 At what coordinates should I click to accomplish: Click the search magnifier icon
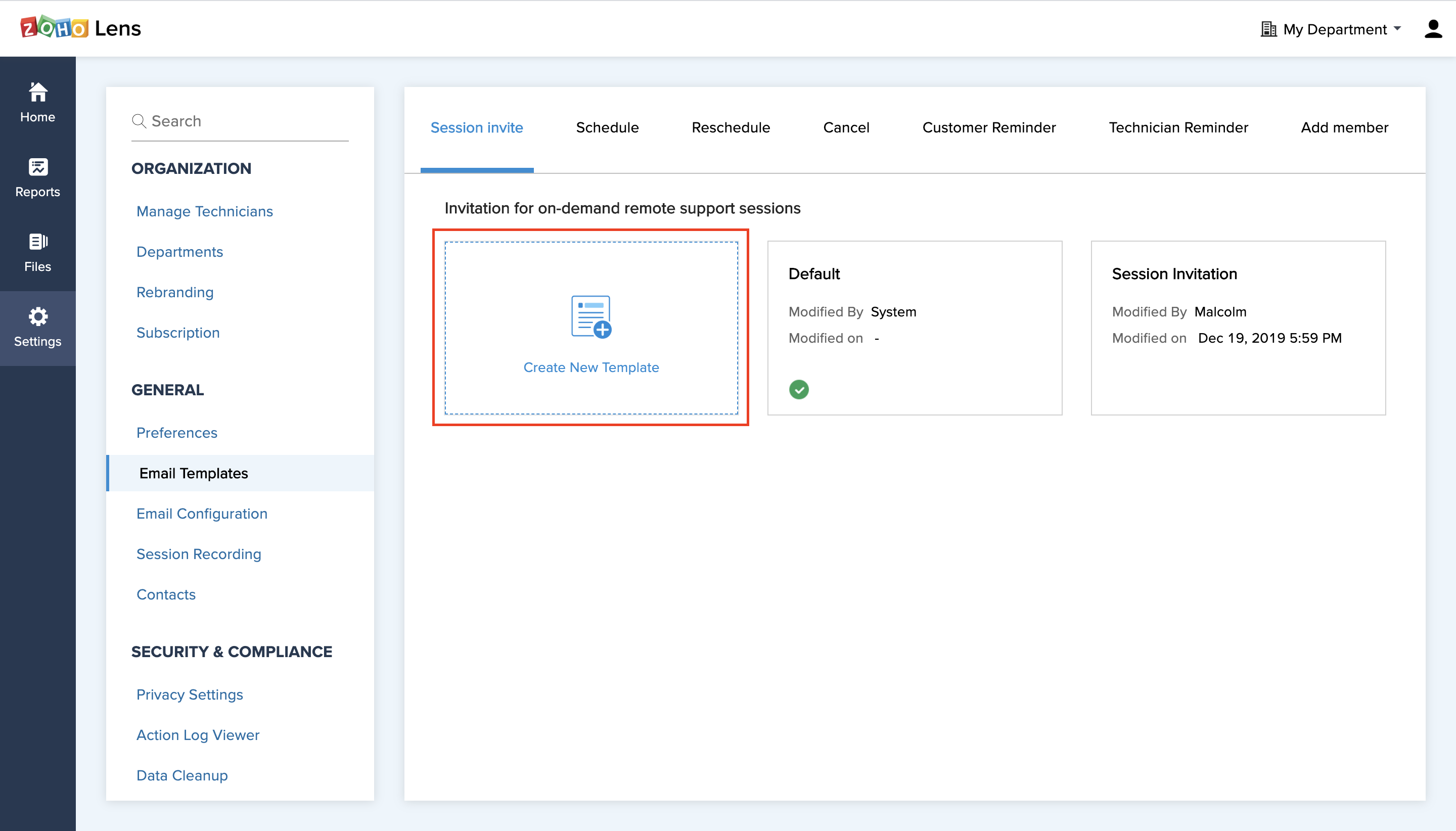[x=139, y=121]
